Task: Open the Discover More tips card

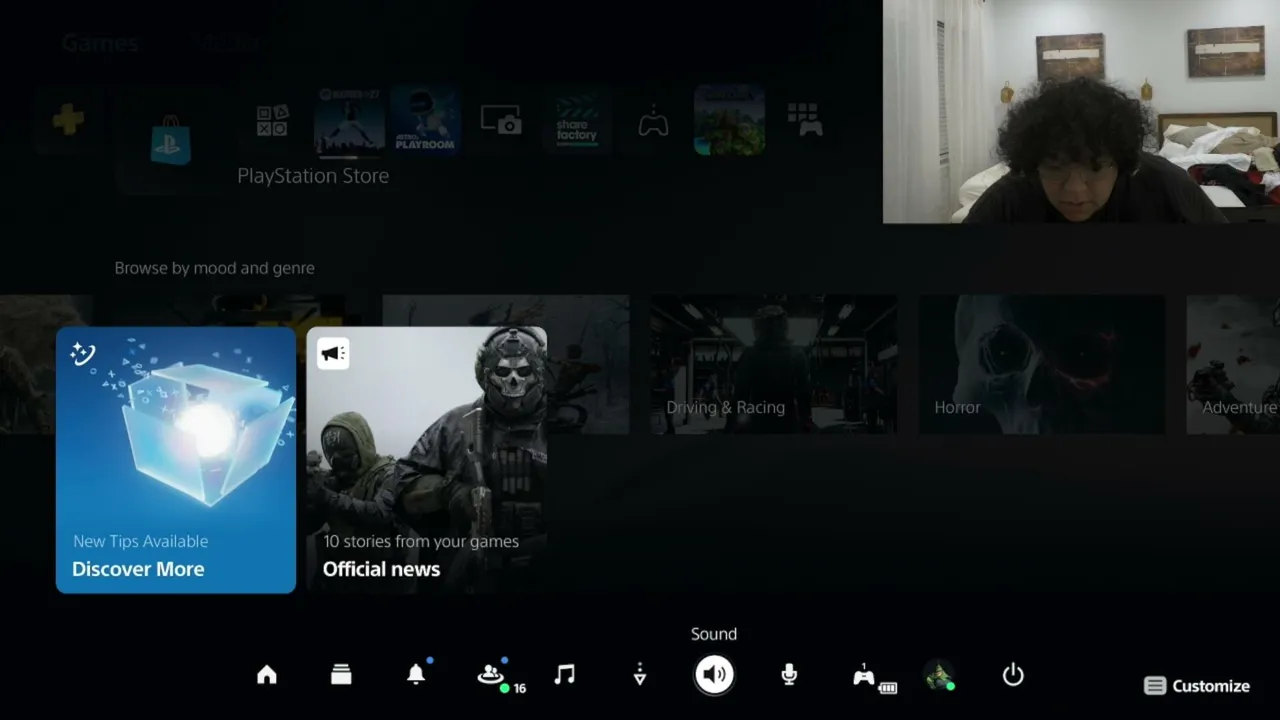Action: [x=176, y=460]
